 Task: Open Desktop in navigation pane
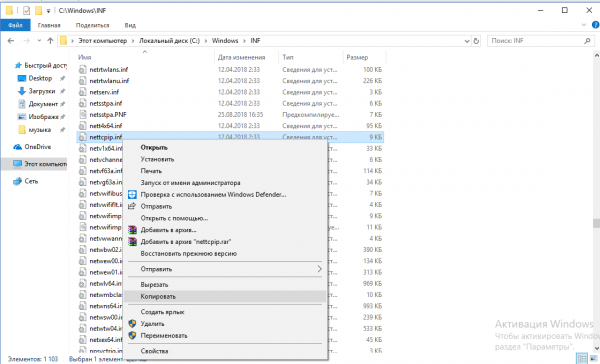(40, 78)
